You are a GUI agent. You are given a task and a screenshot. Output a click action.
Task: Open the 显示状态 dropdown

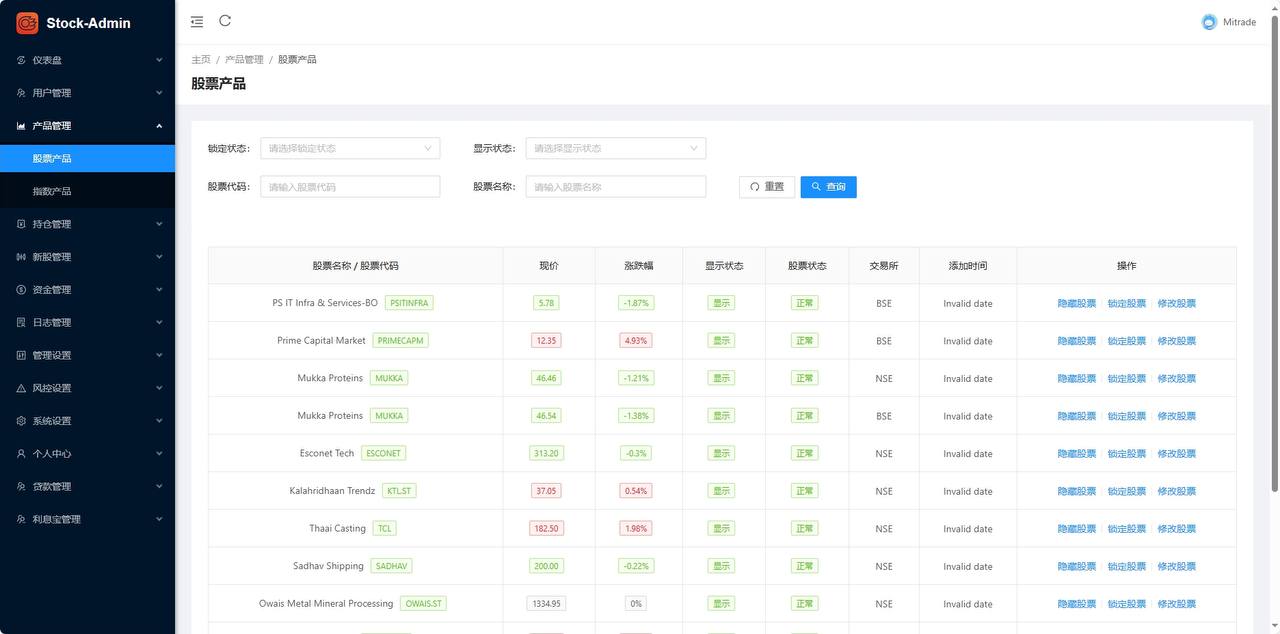(615, 147)
